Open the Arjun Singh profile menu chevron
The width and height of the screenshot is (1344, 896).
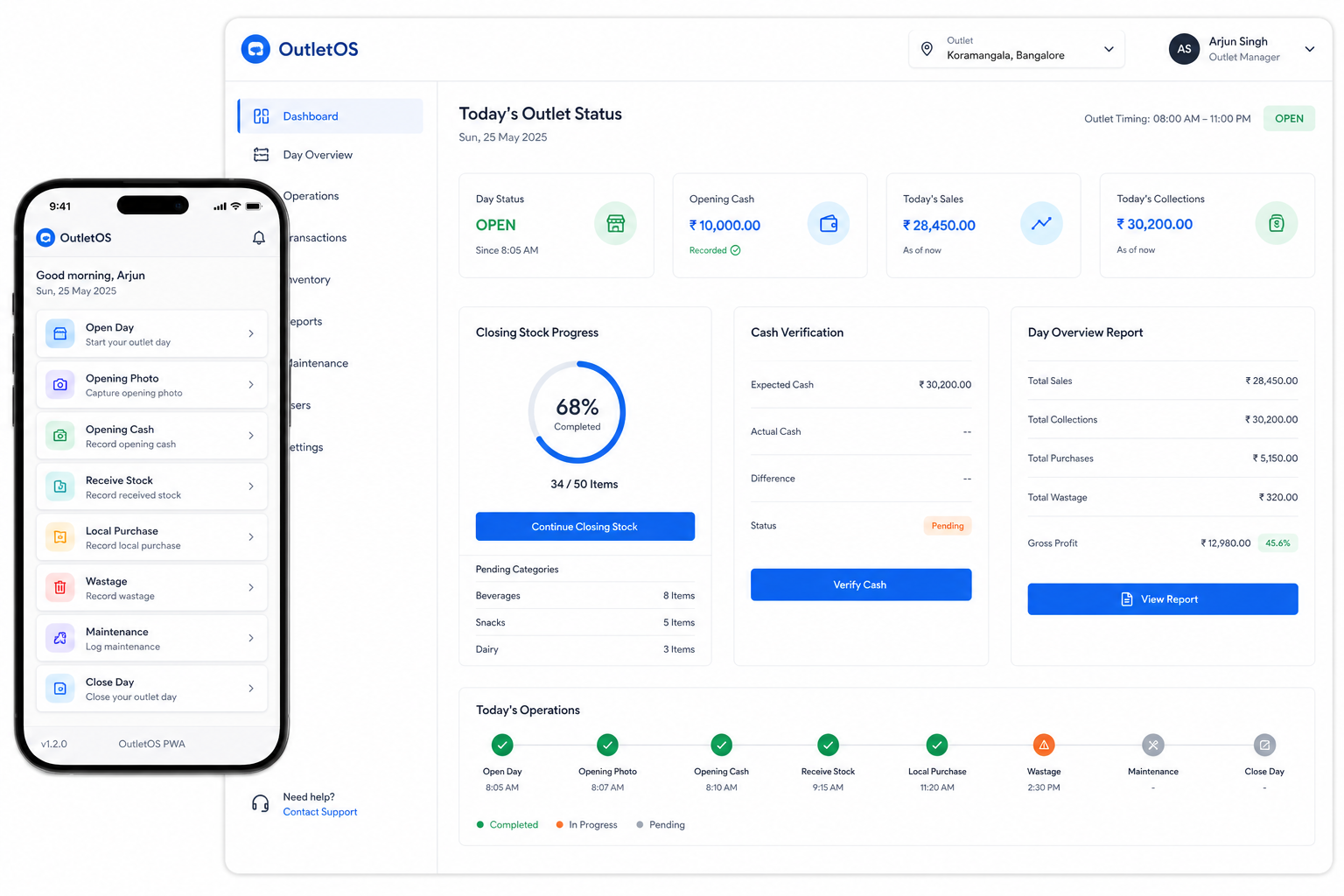[x=1310, y=49]
